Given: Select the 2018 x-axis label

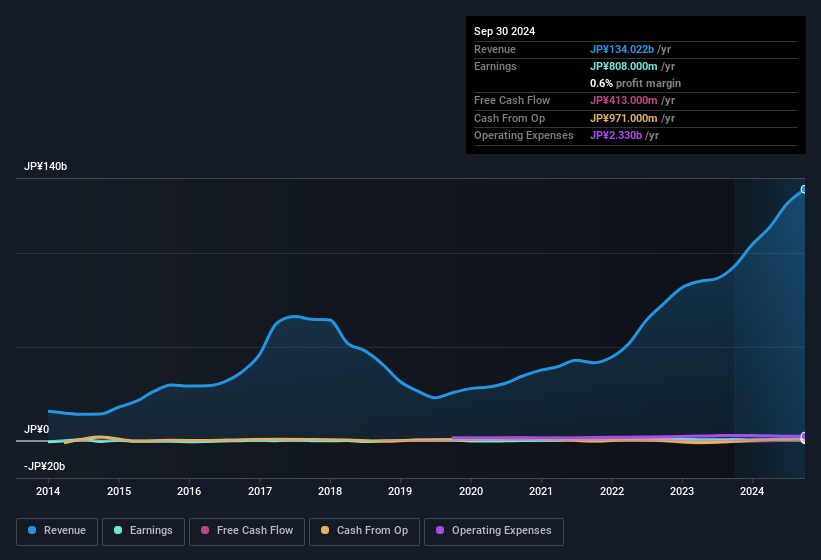Looking at the screenshot, I should (x=330, y=491).
